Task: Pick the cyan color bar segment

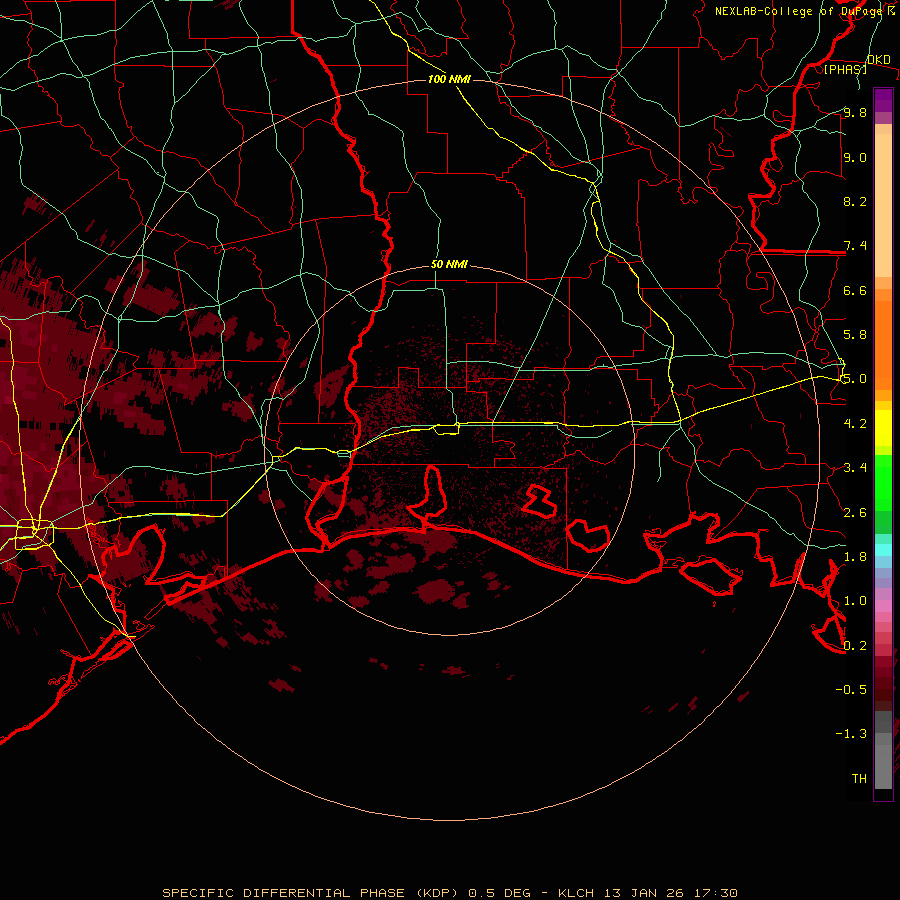Action: point(883,550)
